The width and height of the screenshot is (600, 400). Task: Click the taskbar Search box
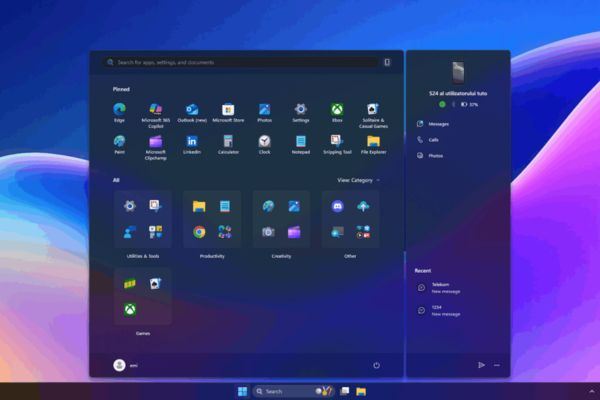tap(293, 391)
